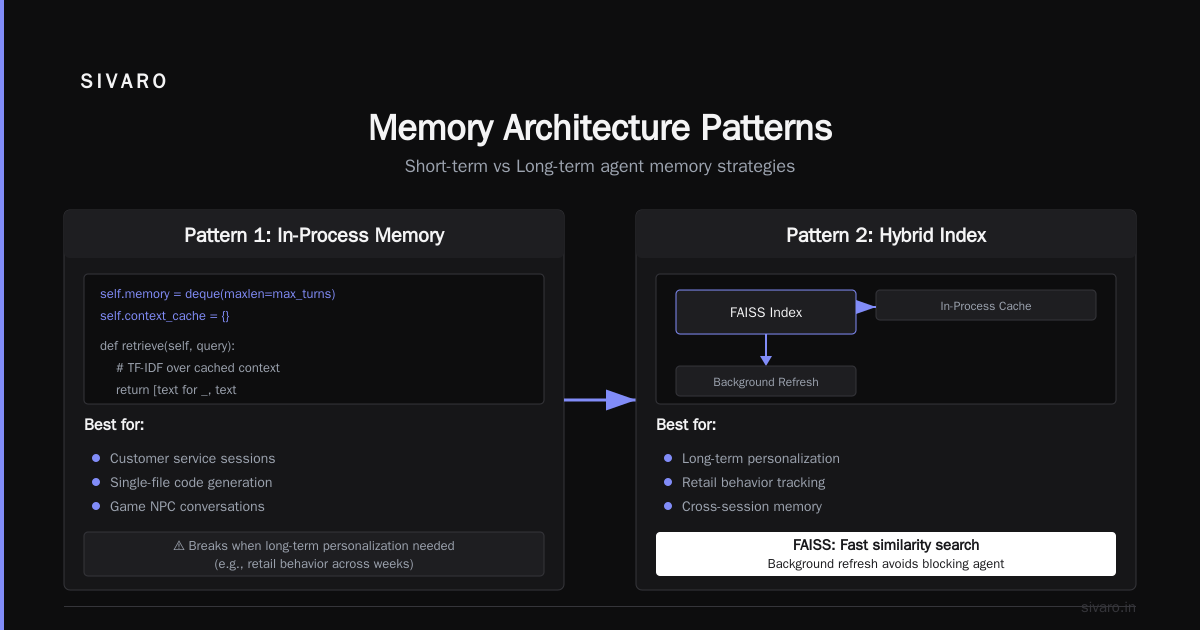The height and width of the screenshot is (630, 1200).
Task: Select the Background Refresh box
Action: (766, 381)
